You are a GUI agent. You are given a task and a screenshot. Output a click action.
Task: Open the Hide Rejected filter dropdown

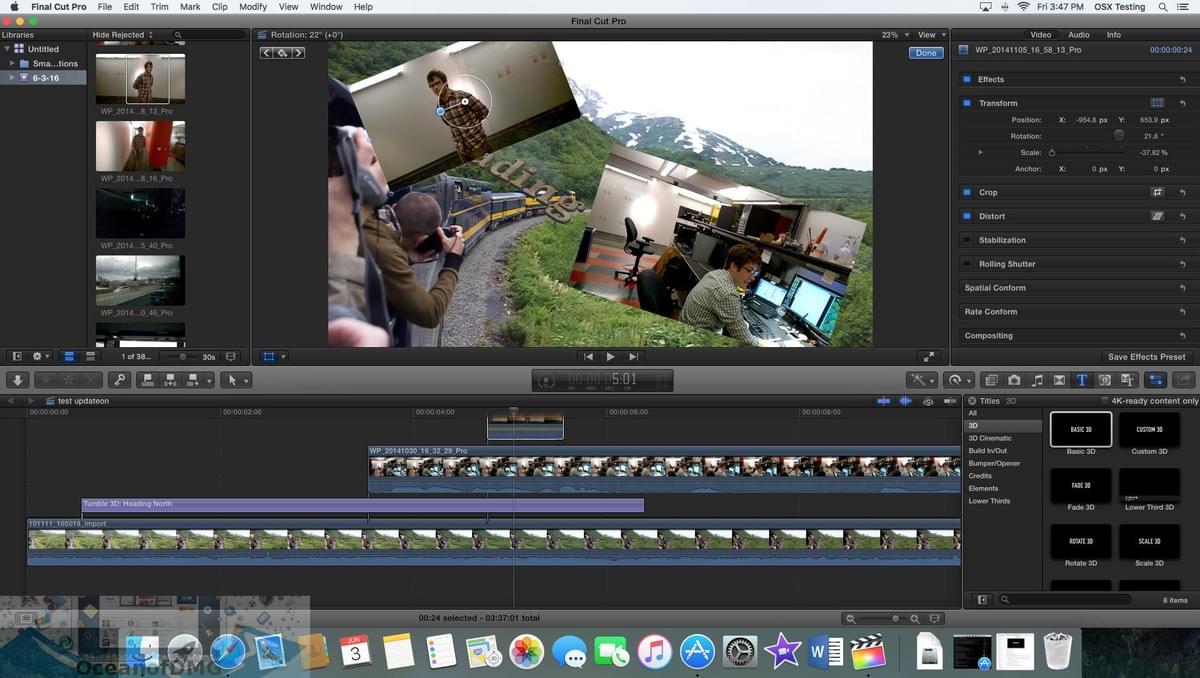point(122,35)
